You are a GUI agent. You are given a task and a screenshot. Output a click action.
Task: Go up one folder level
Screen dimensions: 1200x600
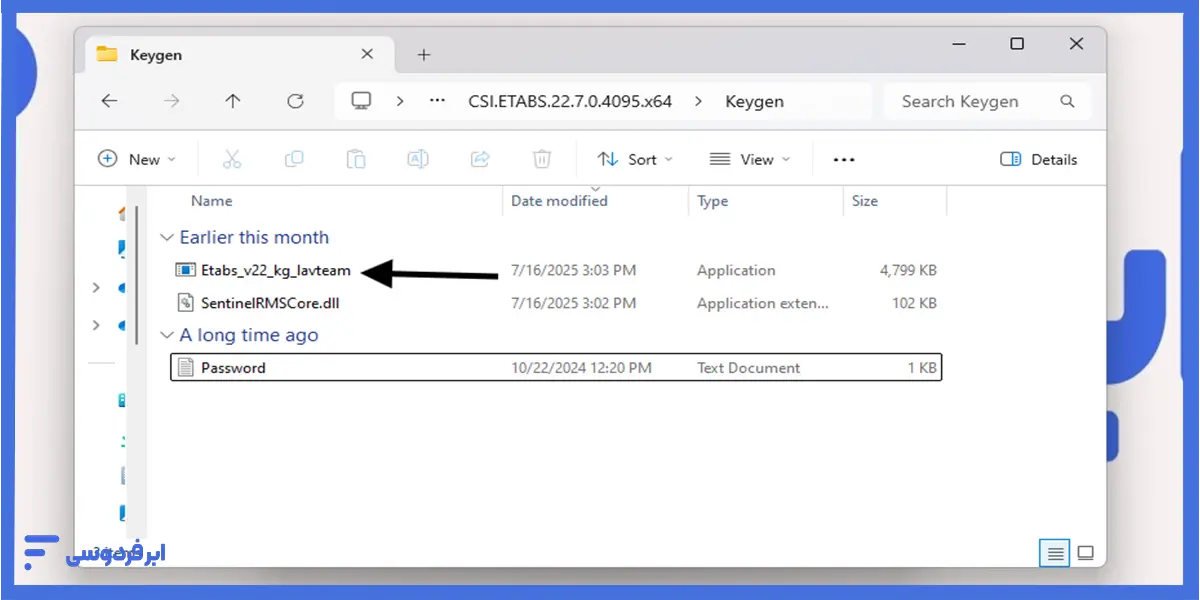233,101
